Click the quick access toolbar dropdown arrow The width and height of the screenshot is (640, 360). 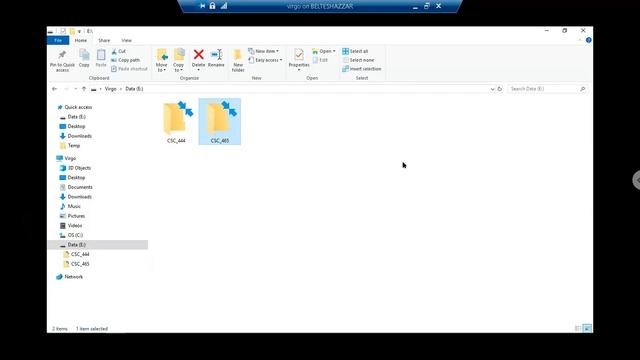click(79, 31)
